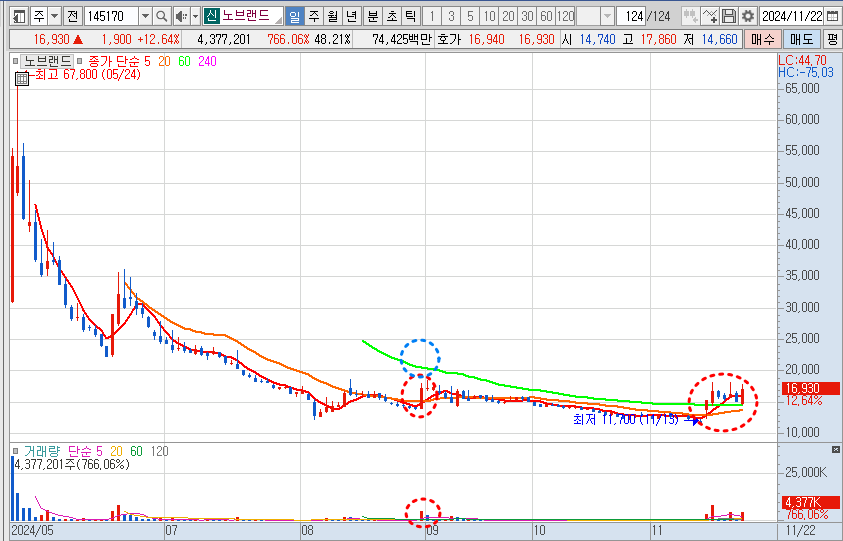Click the date field 2024/11/22
The height and width of the screenshot is (541, 843).
click(x=792, y=16)
